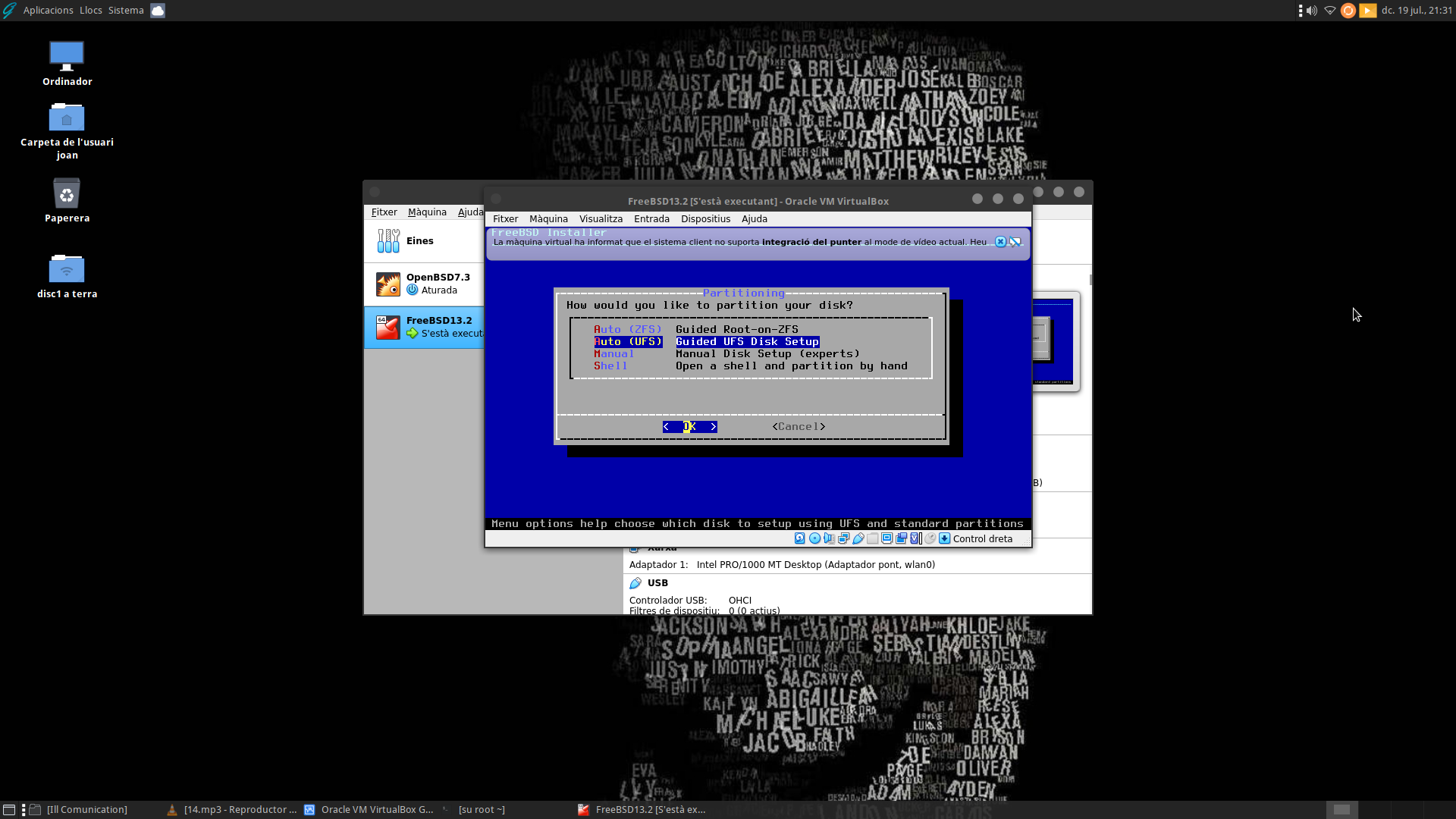Switch to 14.mp3 Reproductor taskbar window
The width and height of the screenshot is (1456, 819).
coord(232,810)
